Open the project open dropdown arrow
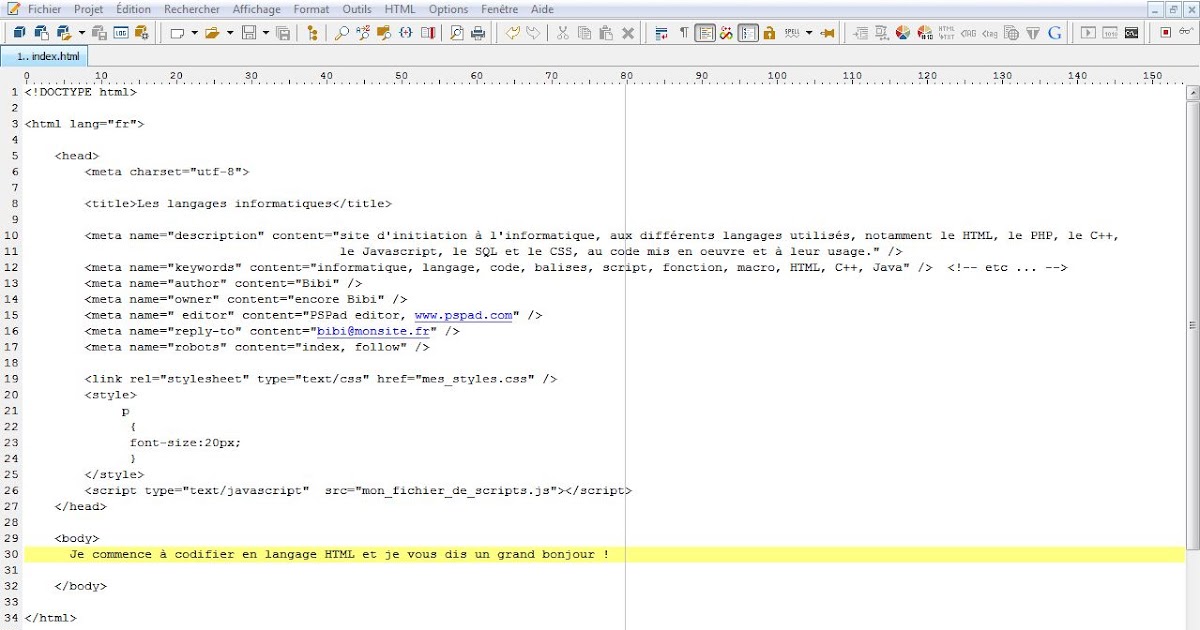1200x630 pixels. coord(82,33)
